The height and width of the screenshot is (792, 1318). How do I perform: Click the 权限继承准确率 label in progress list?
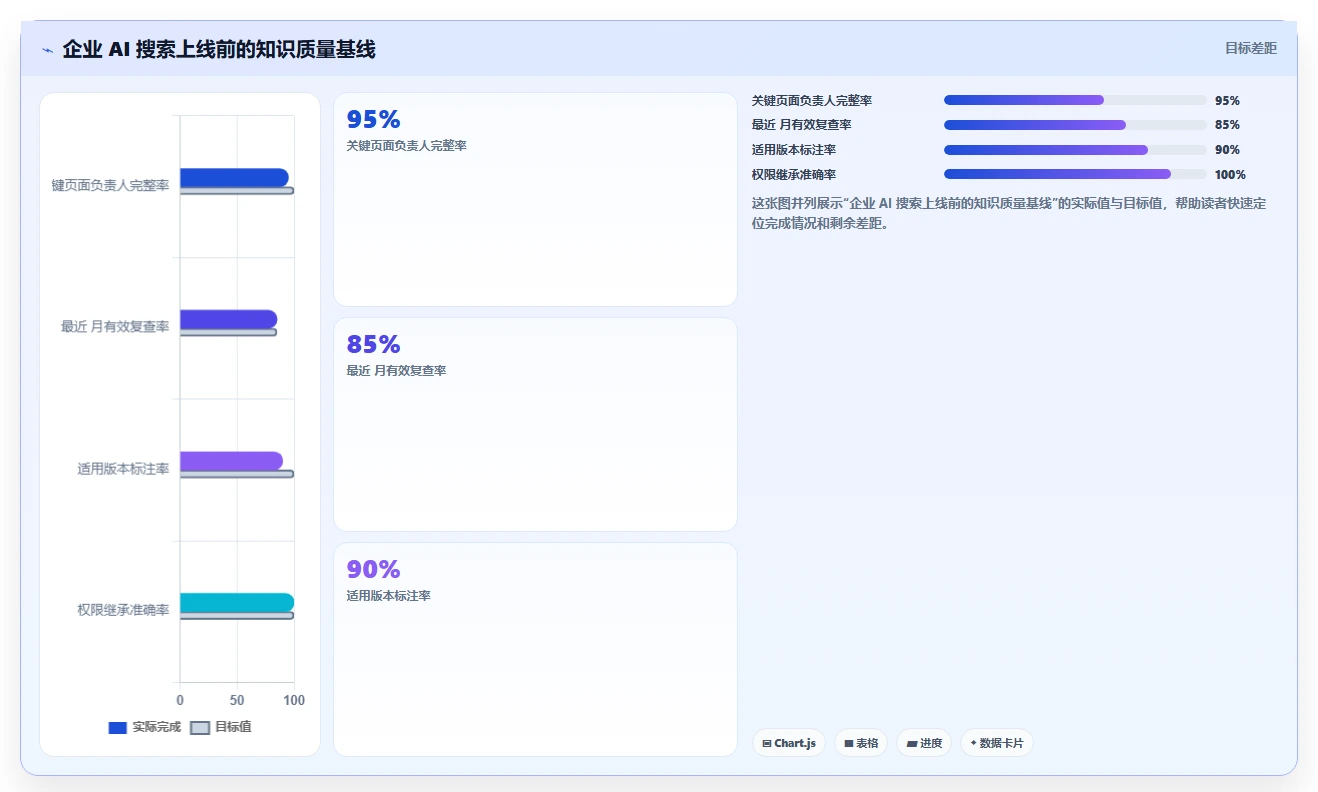point(794,174)
